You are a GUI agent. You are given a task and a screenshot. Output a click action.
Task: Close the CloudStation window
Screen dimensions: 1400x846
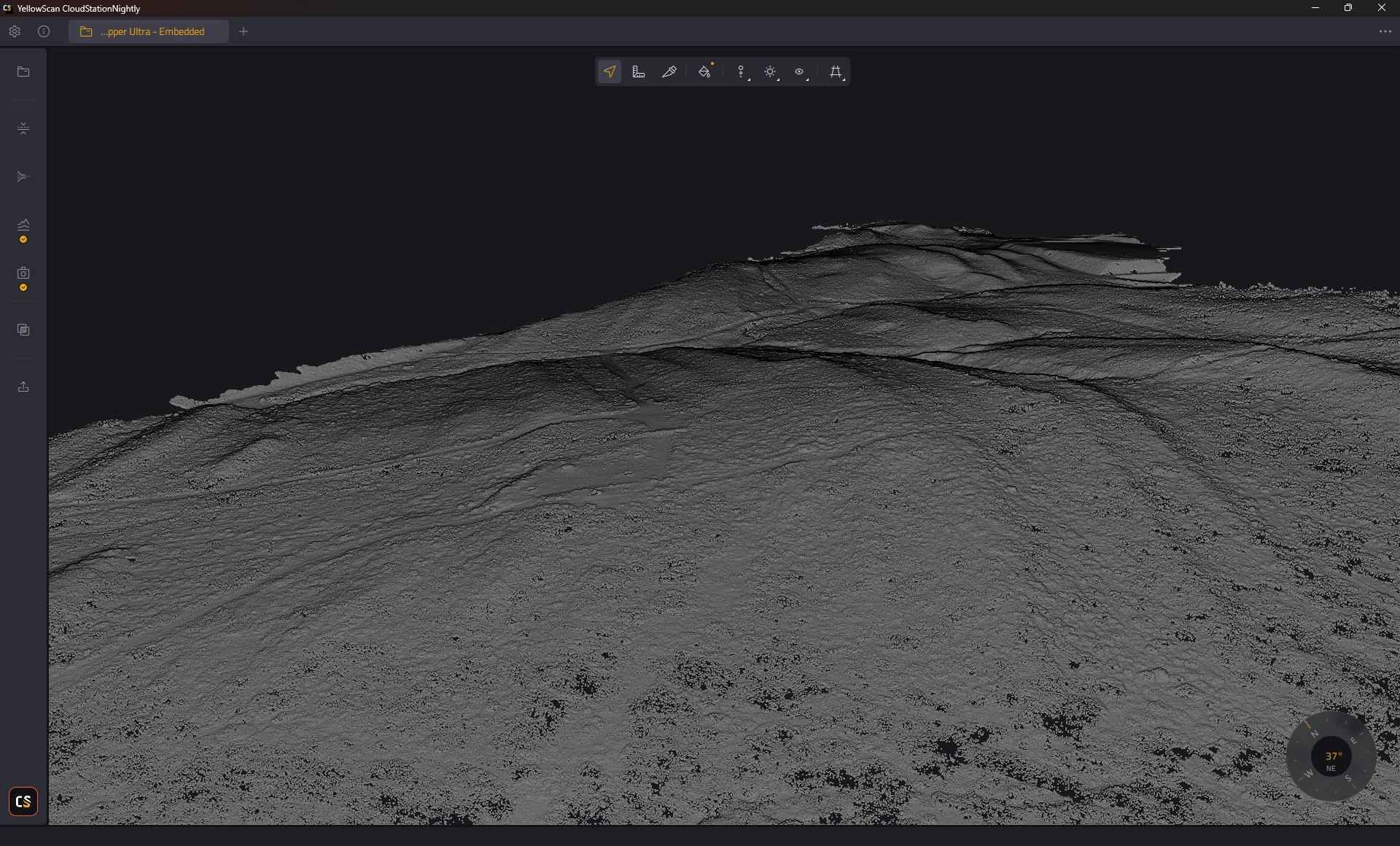click(x=1382, y=8)
